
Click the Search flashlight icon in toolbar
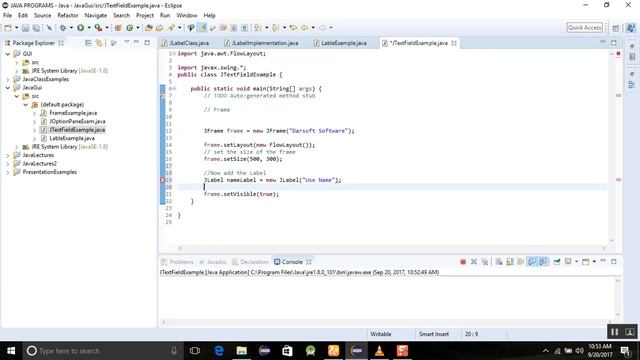[171, 28]
